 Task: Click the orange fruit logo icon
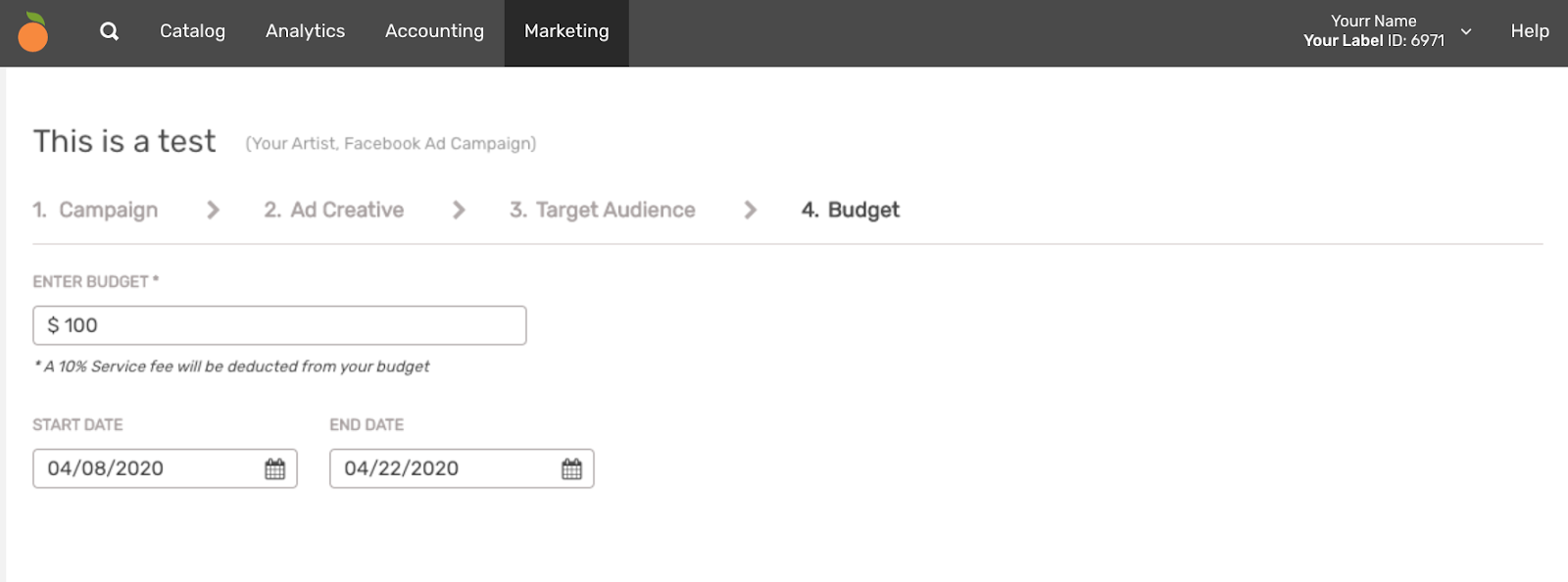(x=32, y=32)
